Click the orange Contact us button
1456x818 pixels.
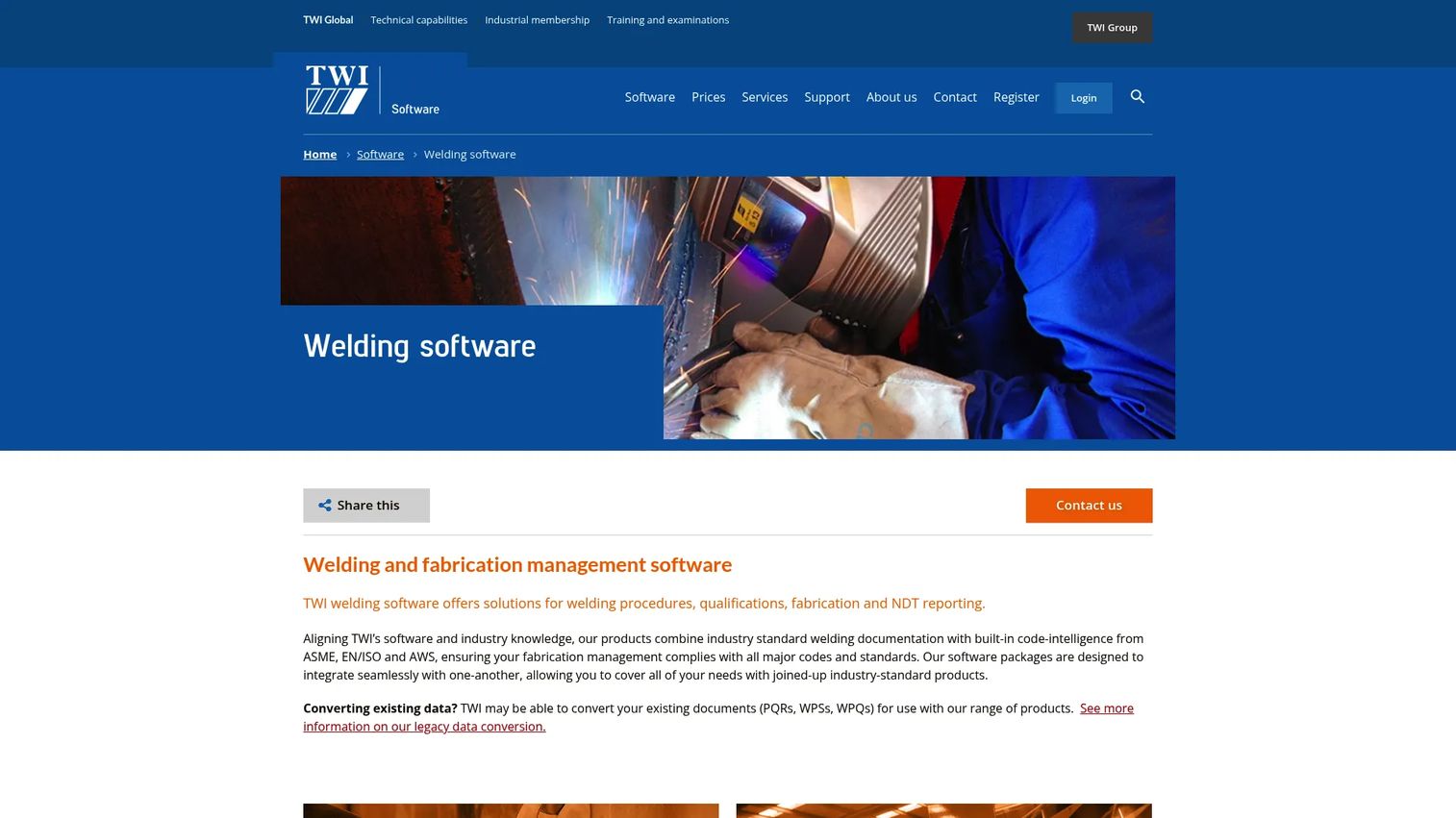click(x=1089, y=506)
